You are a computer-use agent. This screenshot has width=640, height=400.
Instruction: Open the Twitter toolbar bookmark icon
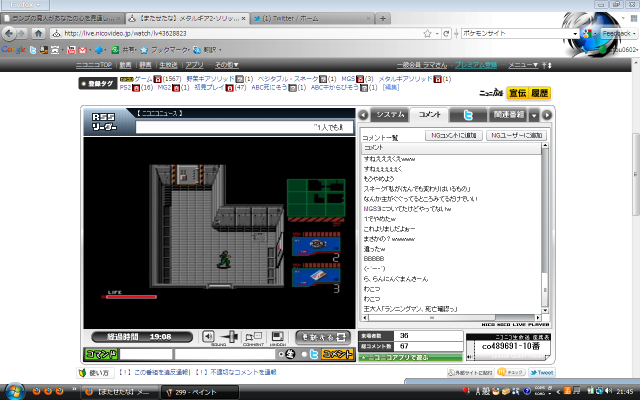[x=33, y=50]
